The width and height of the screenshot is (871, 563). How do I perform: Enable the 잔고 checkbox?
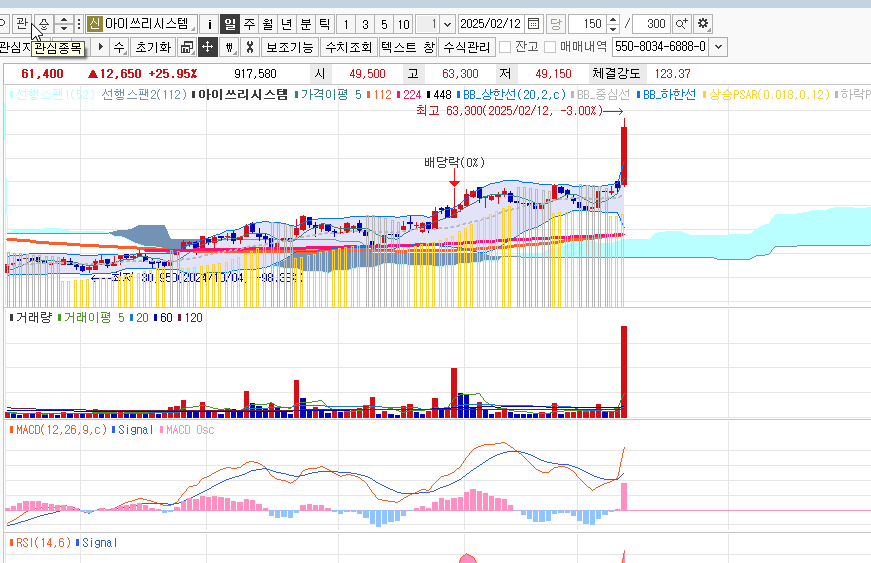tap(505, 46)
